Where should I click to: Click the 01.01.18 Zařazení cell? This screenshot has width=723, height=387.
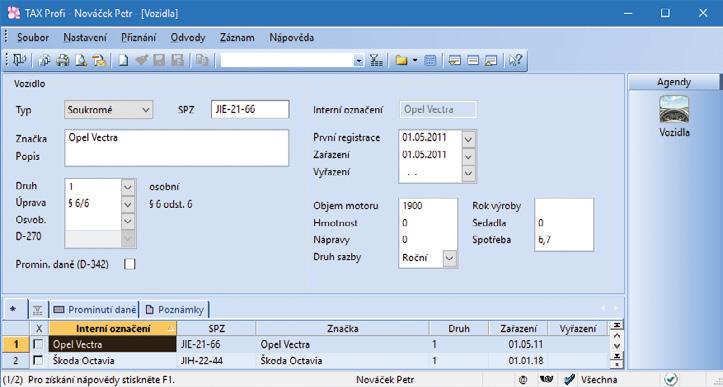[x=518, y=360]
